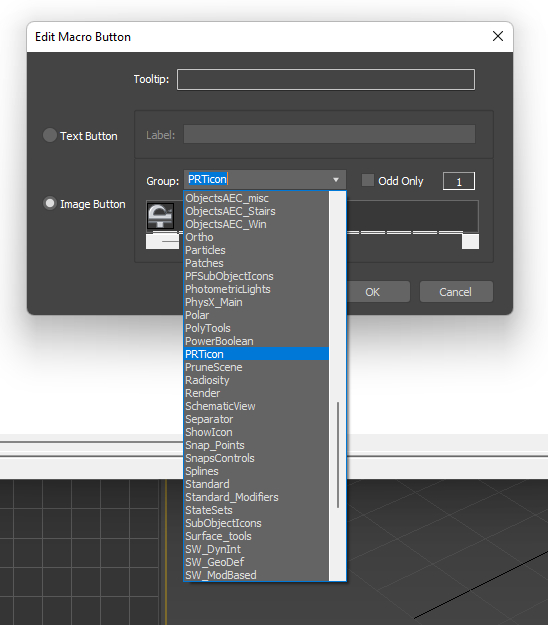548x625 pixels.
Task: Collapse the Group dropdown arrow
Action: [336, 180]
